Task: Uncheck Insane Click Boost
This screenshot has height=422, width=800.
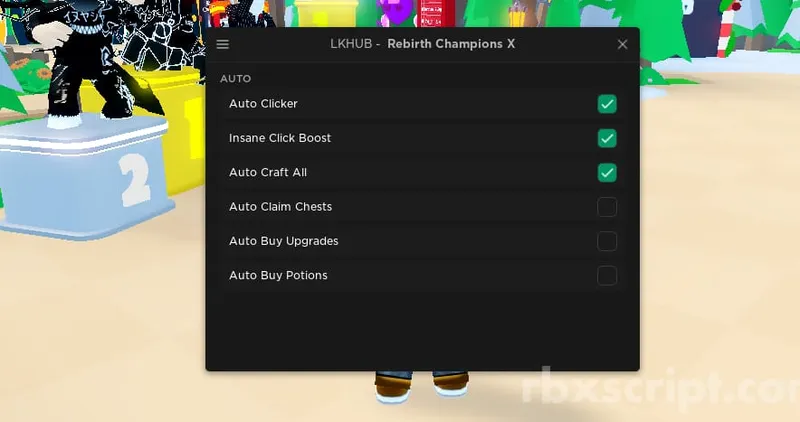Action: tap(607, 138)
